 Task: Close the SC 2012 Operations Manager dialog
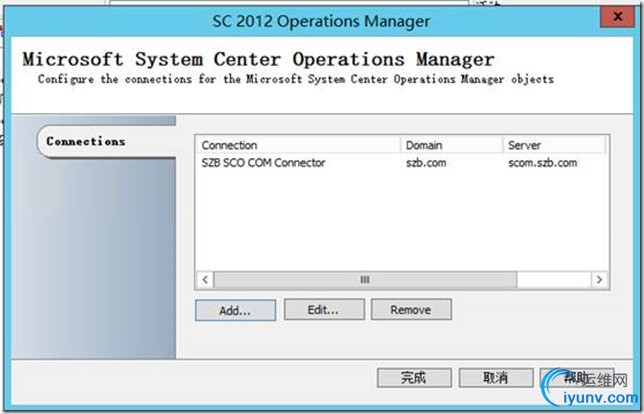click(617, 17)
